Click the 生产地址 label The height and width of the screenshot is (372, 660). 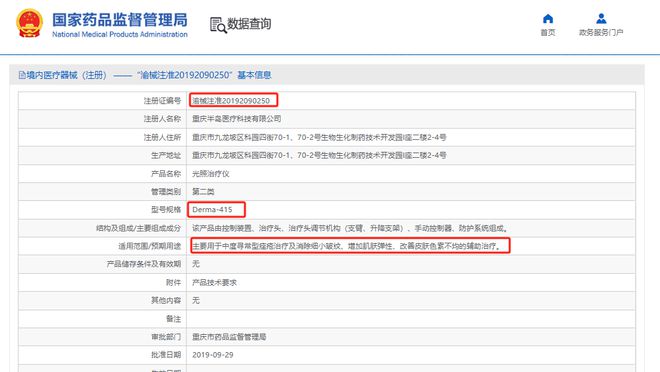pyautogui.click(x=166, y=155)
